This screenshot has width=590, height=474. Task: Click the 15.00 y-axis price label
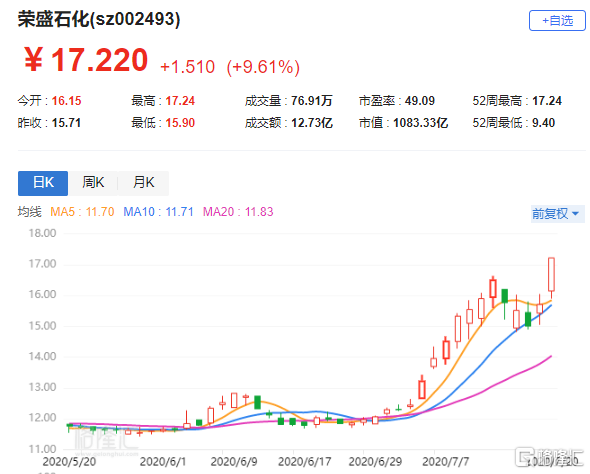point(42,326)
